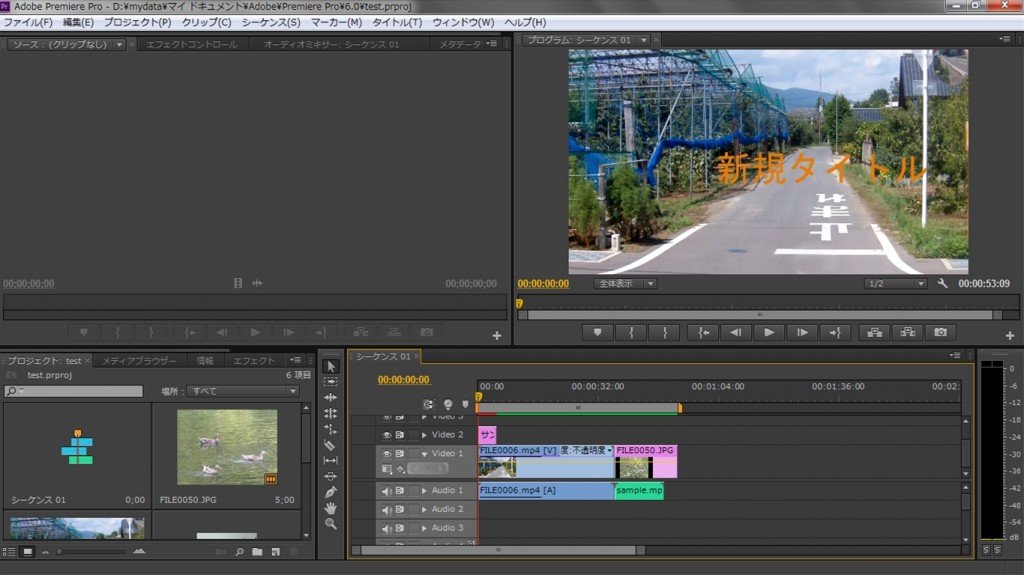Screen dimensions: 1024x575
Task: Expand the Video 2 track
Action: (x=424, y=435)
